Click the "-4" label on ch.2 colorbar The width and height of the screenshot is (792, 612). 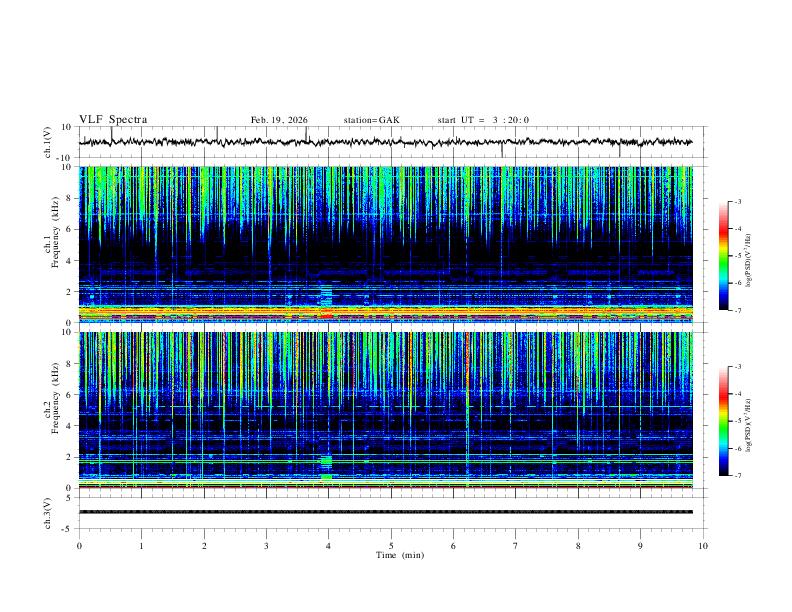click(737, 393)
